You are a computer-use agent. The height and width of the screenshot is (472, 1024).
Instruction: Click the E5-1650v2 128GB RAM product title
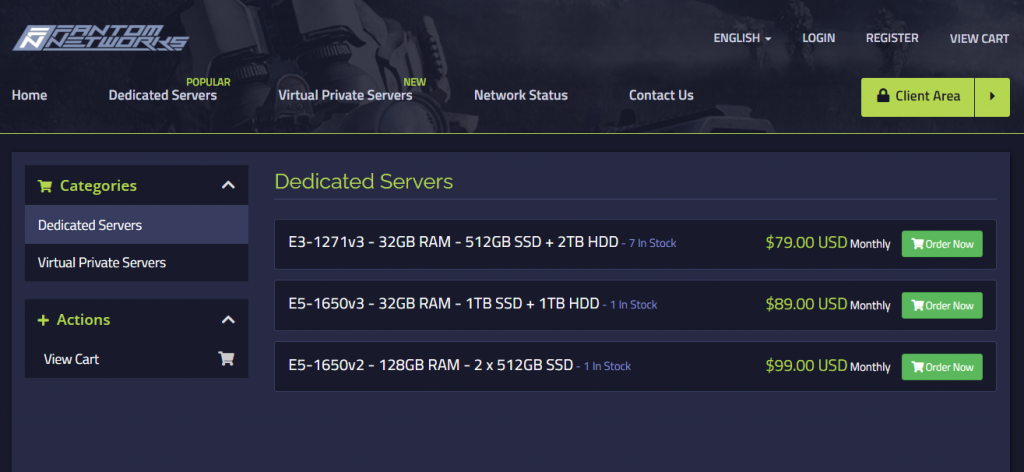click(x=431, y=366)
